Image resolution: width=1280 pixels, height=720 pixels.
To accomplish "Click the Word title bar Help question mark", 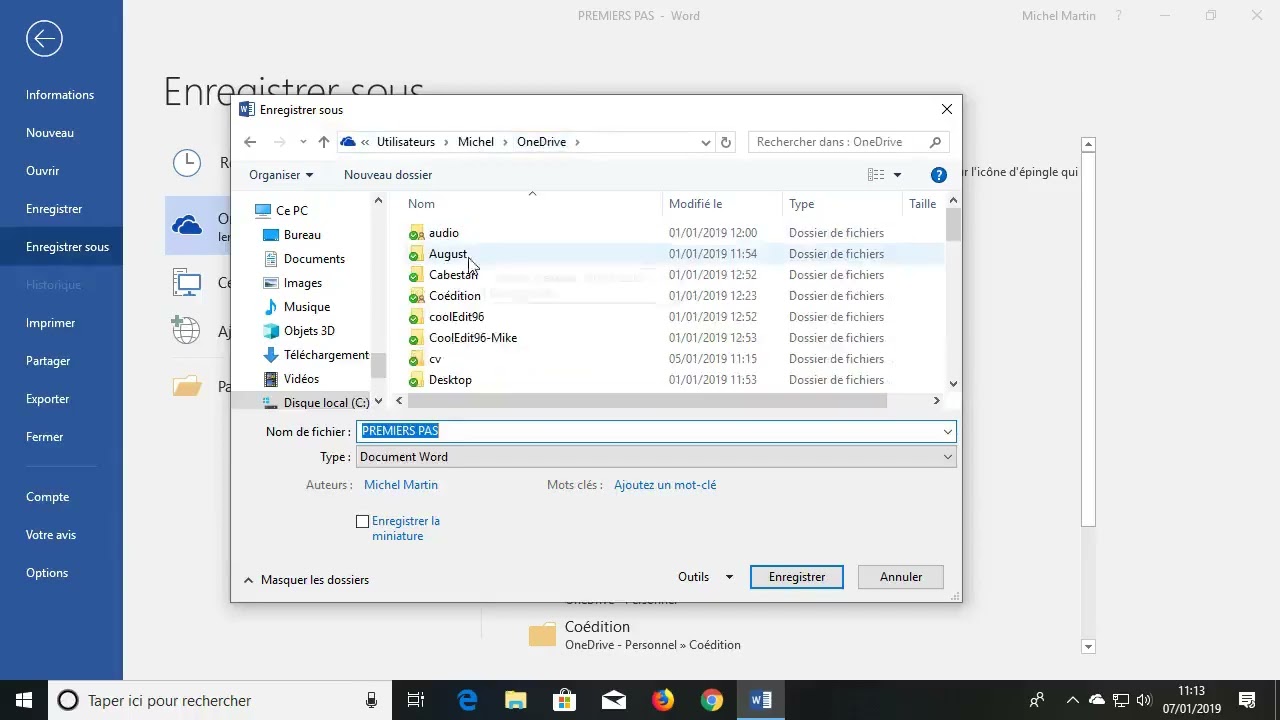I will (1119, 16).
